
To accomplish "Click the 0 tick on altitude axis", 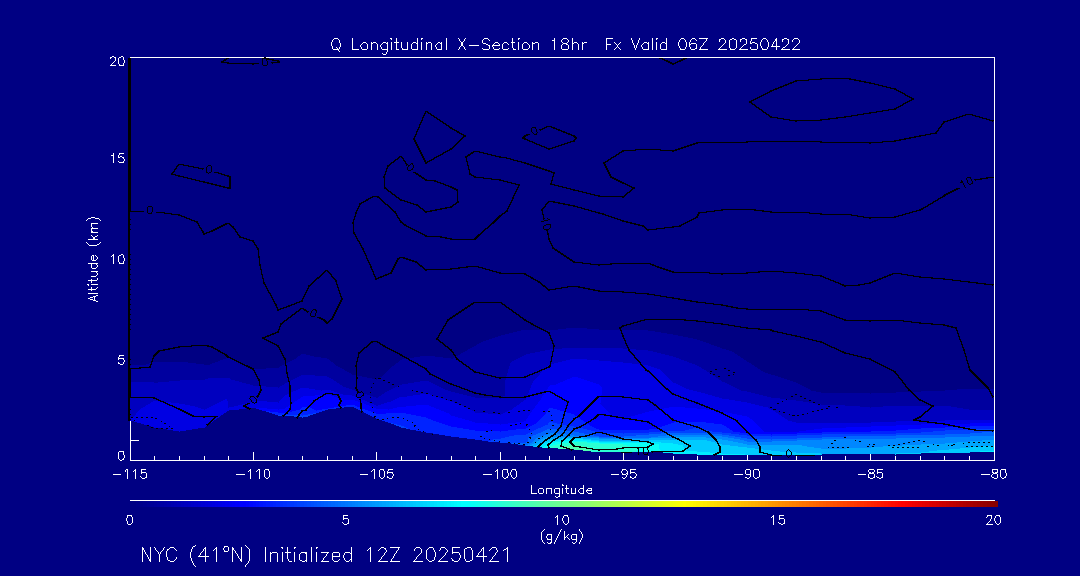I will pyautogui.click(x=121, y=455).
